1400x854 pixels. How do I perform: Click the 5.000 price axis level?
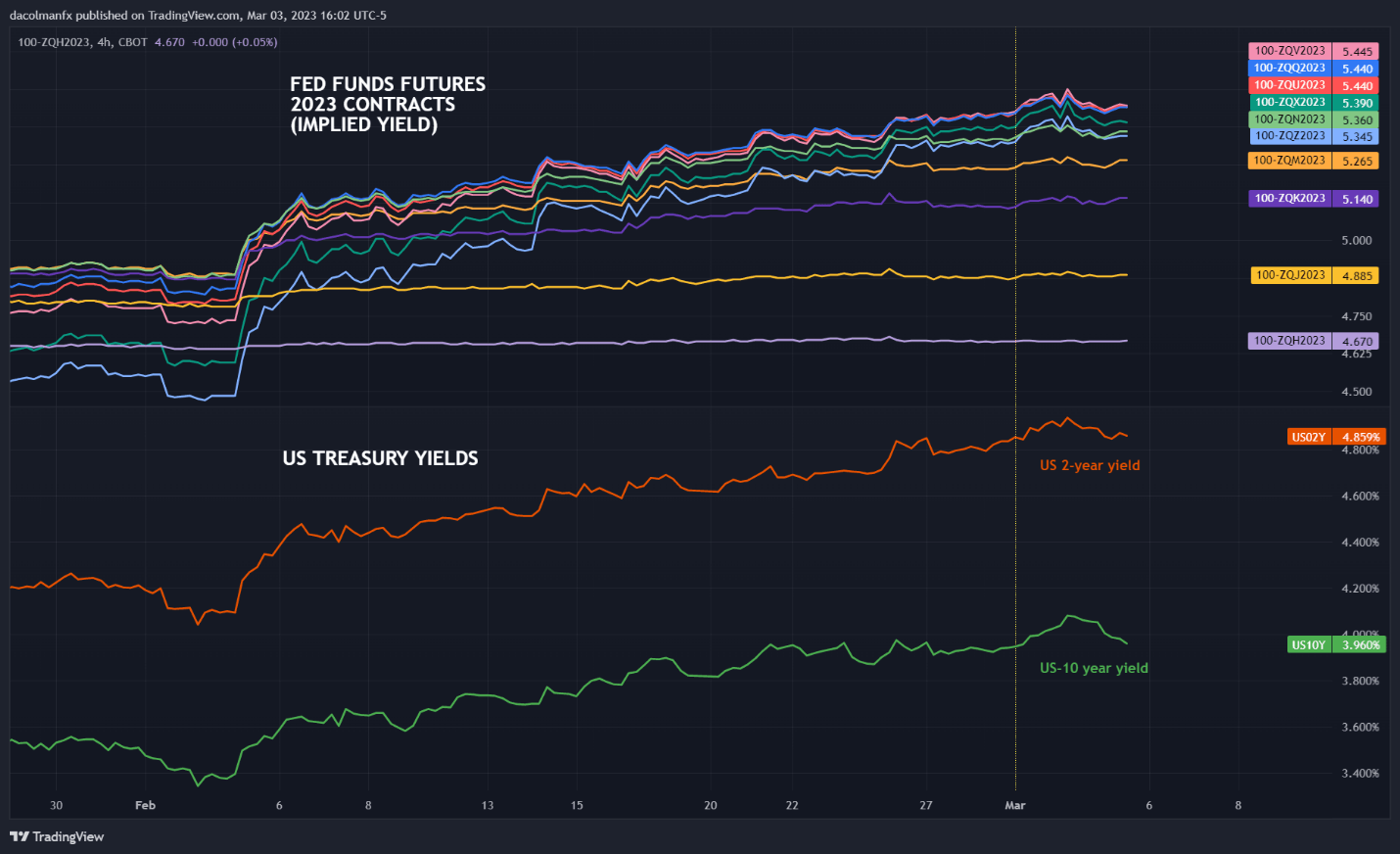(1356, 240)
